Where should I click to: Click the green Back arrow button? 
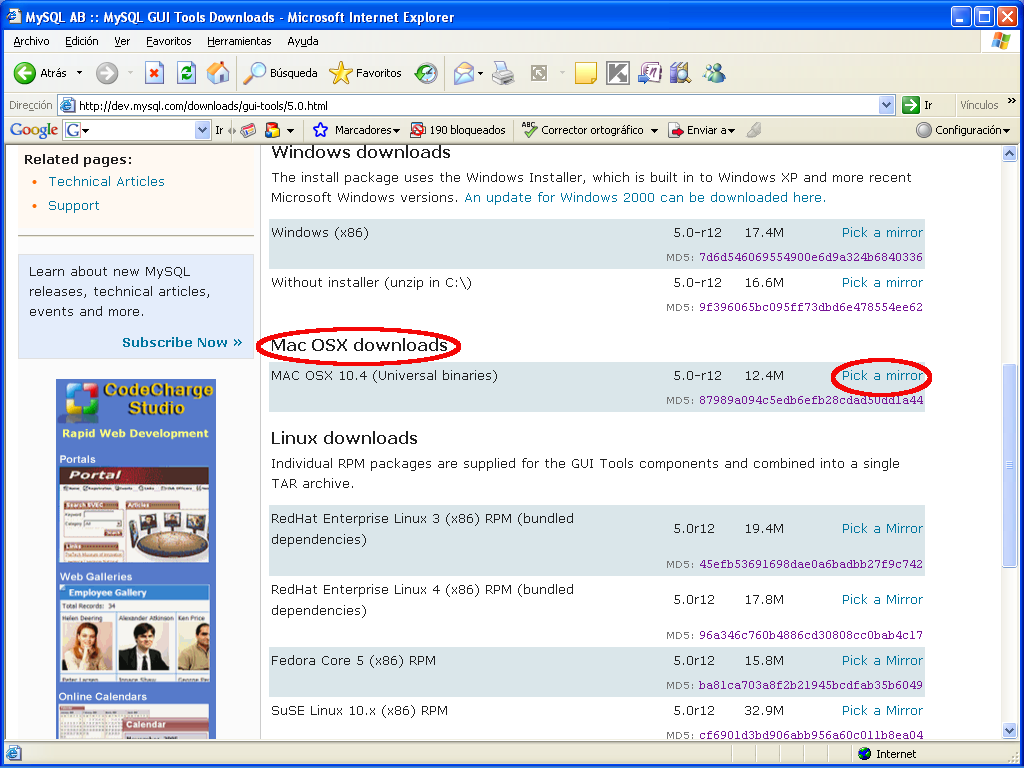[25, 73]
